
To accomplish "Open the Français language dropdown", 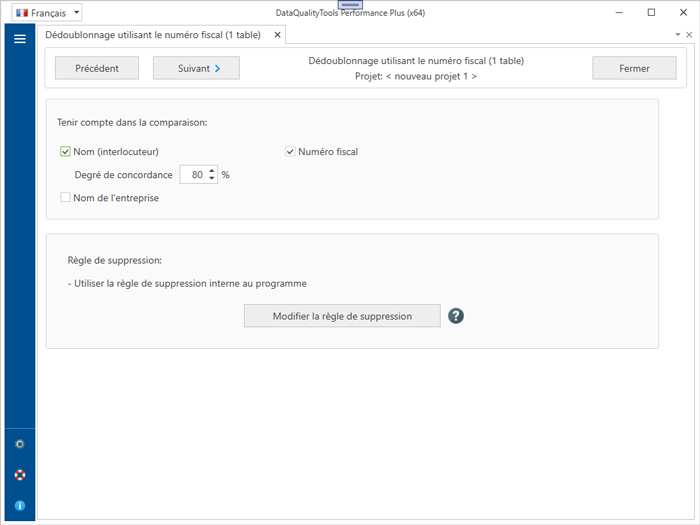I will [46, 13].
